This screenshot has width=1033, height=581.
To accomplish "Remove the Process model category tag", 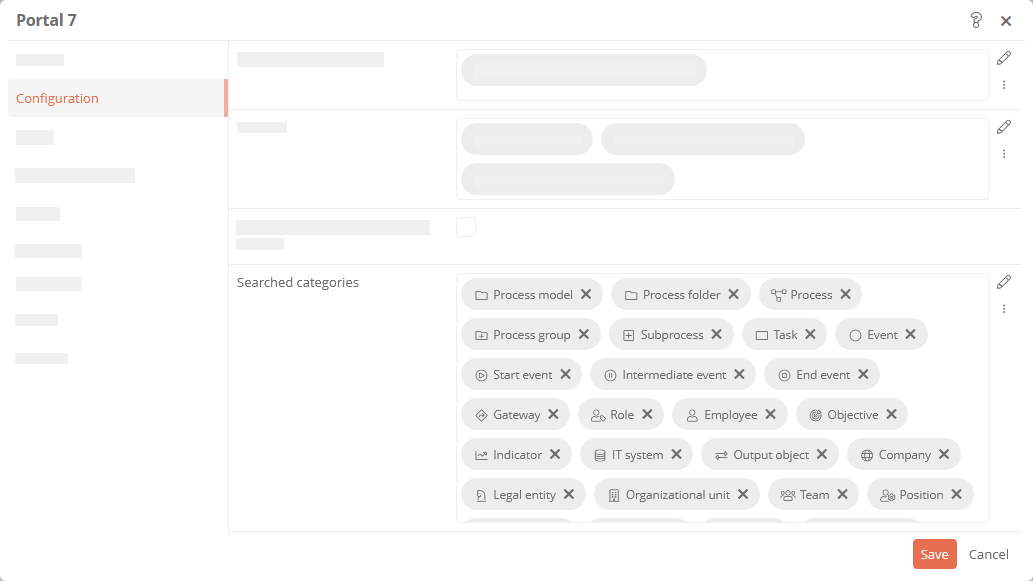I will click(586, 294).
